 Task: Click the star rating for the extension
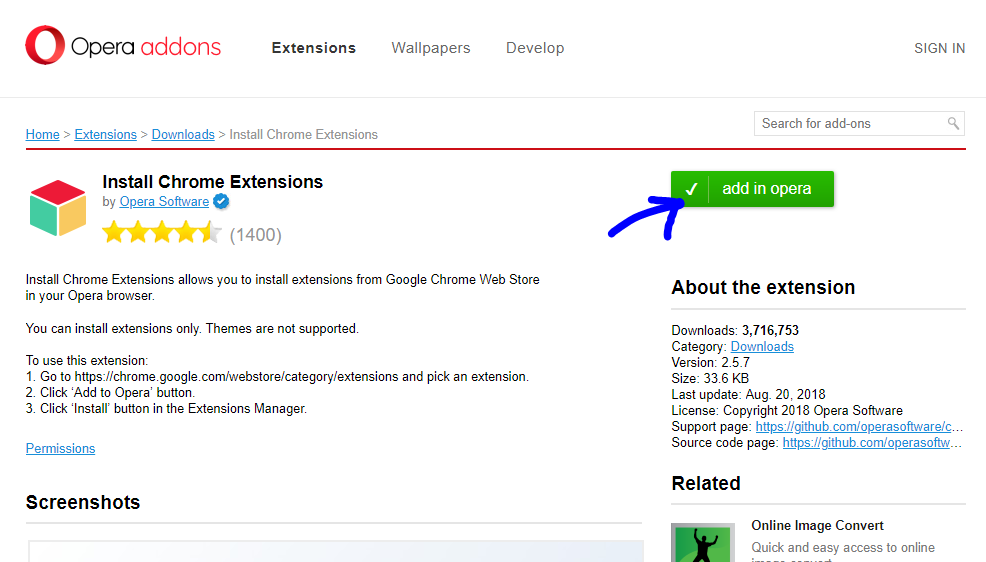click(162, 233)
